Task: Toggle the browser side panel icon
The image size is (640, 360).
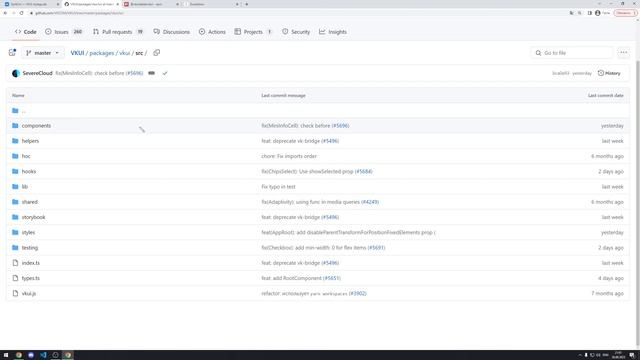Action: pos(589,13)
